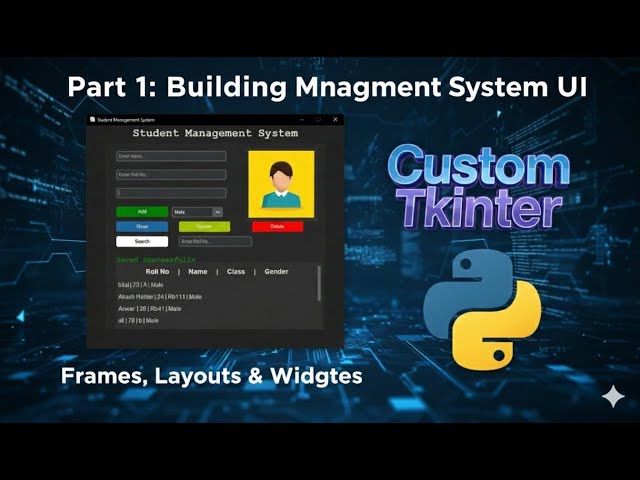Viewport: 640px width, 480px height.
Task: Select the 'Anwar | 26 | Rb41 | Male' row
Action: (x=150, y=309)
